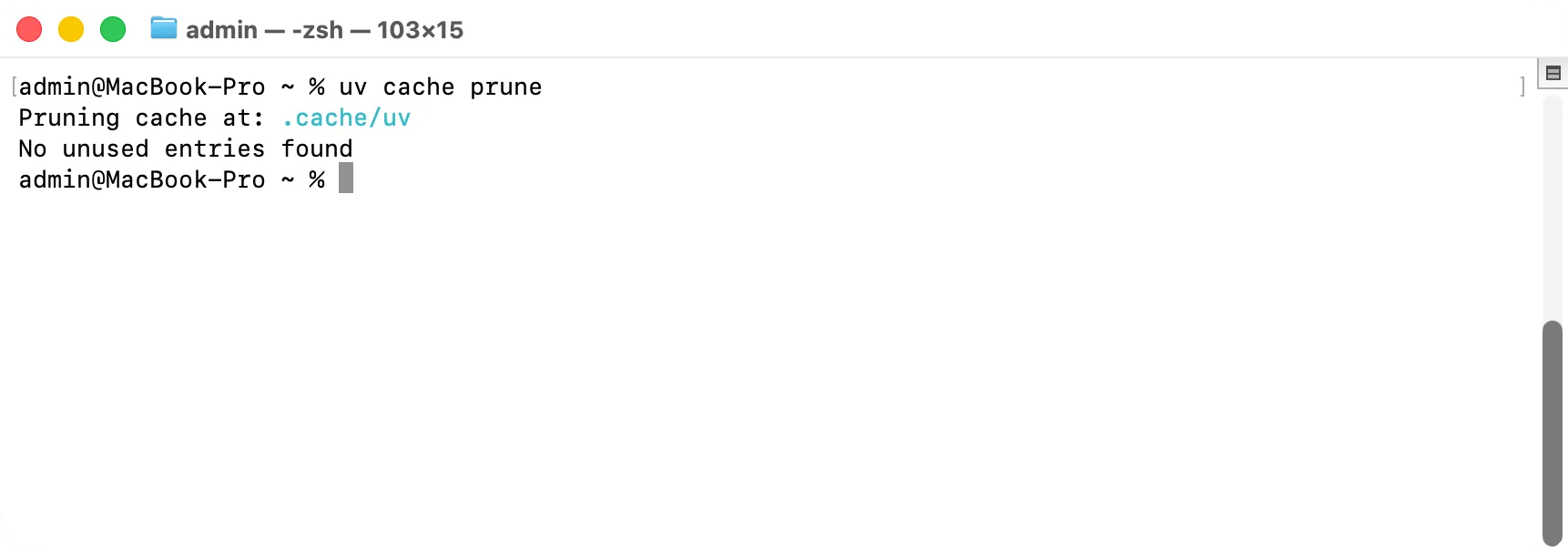Click "admin@MacBook-Pro" in the last prompt line
The width and height of the screenshot is (1568, 552).
click(142, 179)
